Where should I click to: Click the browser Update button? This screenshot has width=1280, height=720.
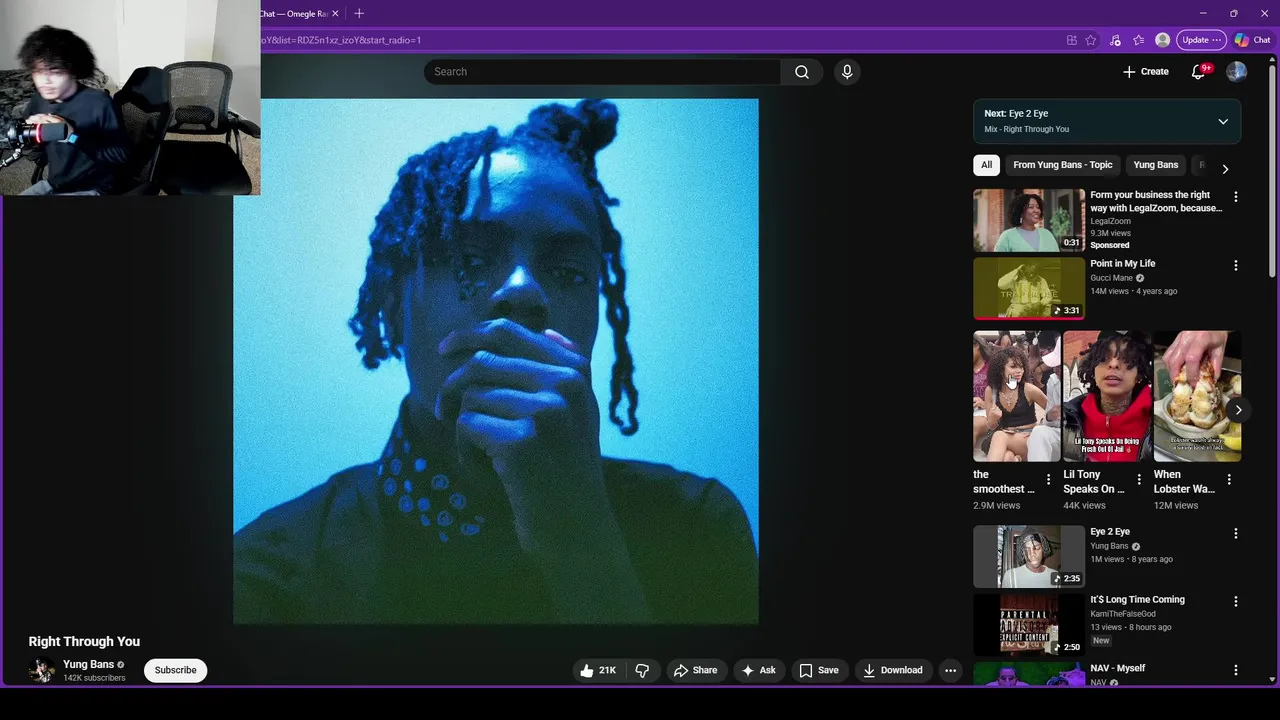pos(1201,40)
